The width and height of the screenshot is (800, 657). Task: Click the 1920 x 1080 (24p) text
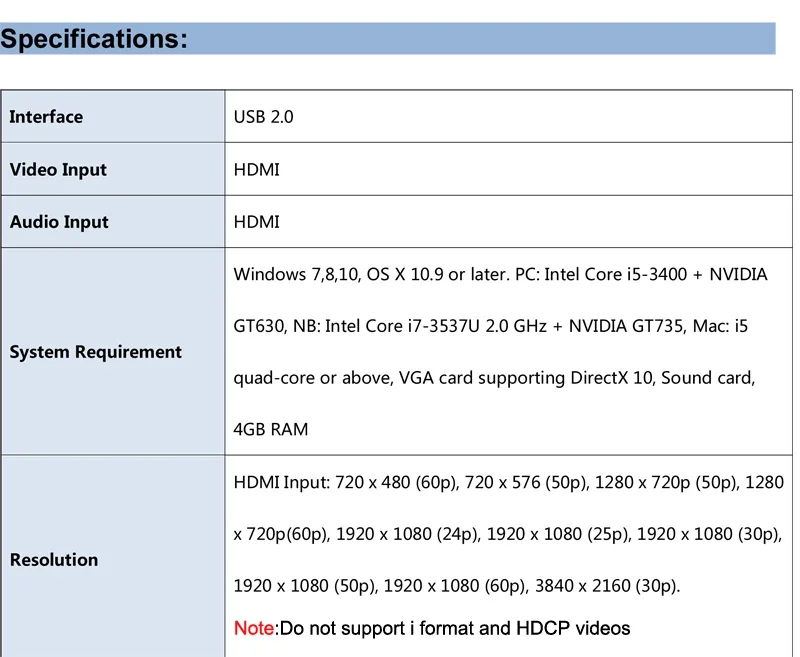[x=408, y=534]
